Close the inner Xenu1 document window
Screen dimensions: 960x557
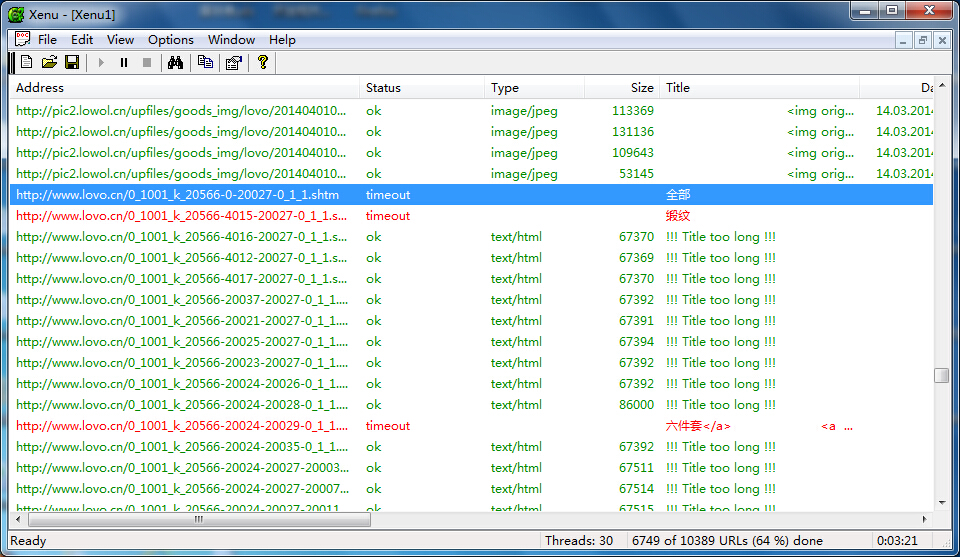pos(942,41)
